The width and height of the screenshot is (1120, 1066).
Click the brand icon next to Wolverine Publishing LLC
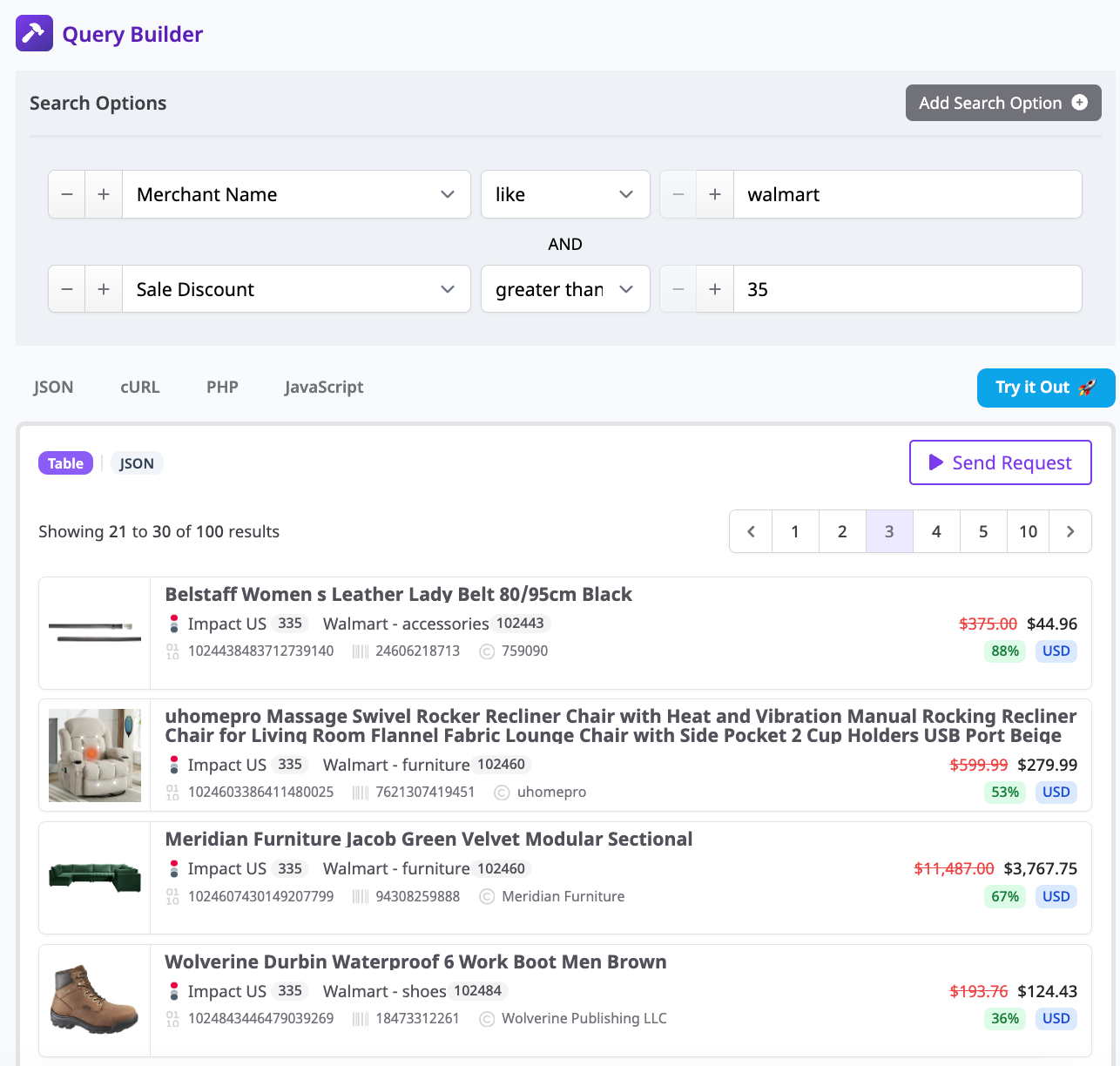(488, 1019)
